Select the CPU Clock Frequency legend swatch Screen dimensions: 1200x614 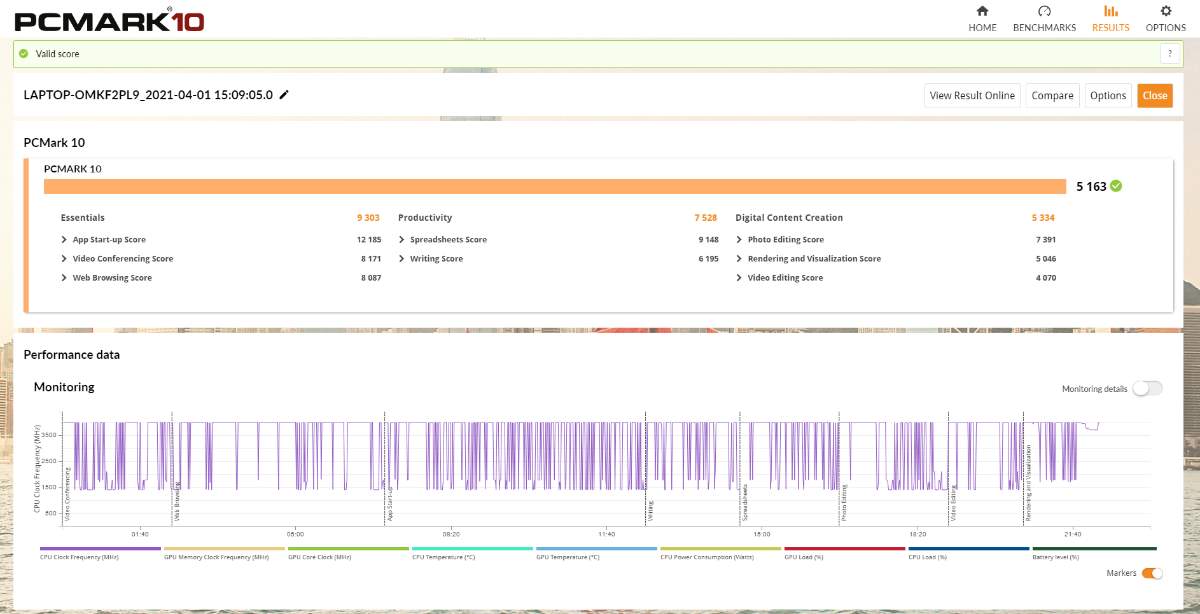pyautogui.click(x=100, y=548)
